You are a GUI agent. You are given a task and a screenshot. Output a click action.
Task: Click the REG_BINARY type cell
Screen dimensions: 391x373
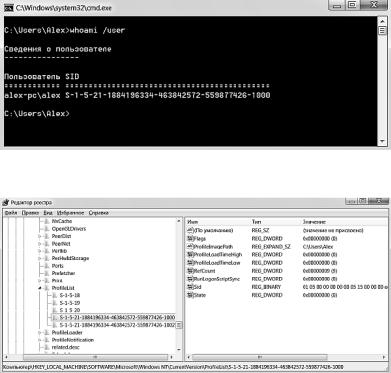[x=266, y=287]
